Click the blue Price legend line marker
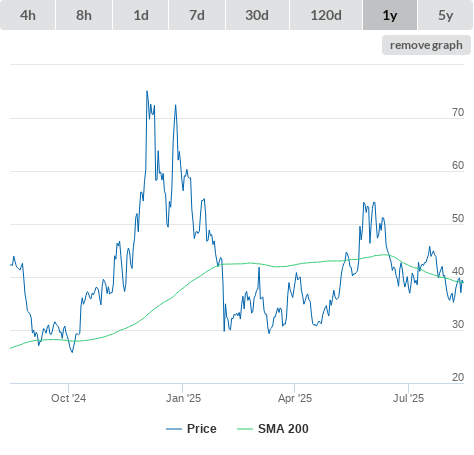 (x=174, y=429)
